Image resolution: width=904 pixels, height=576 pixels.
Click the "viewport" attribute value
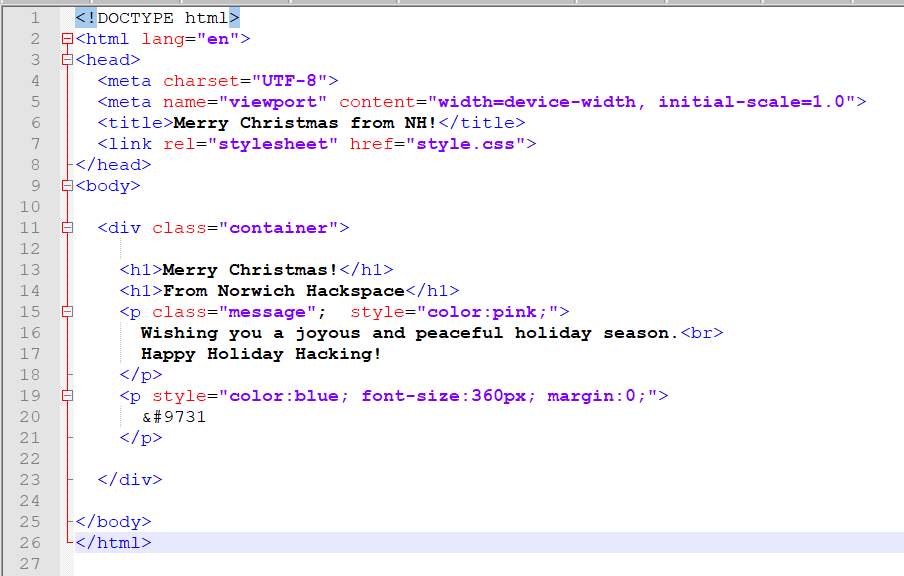coord(273,102)
